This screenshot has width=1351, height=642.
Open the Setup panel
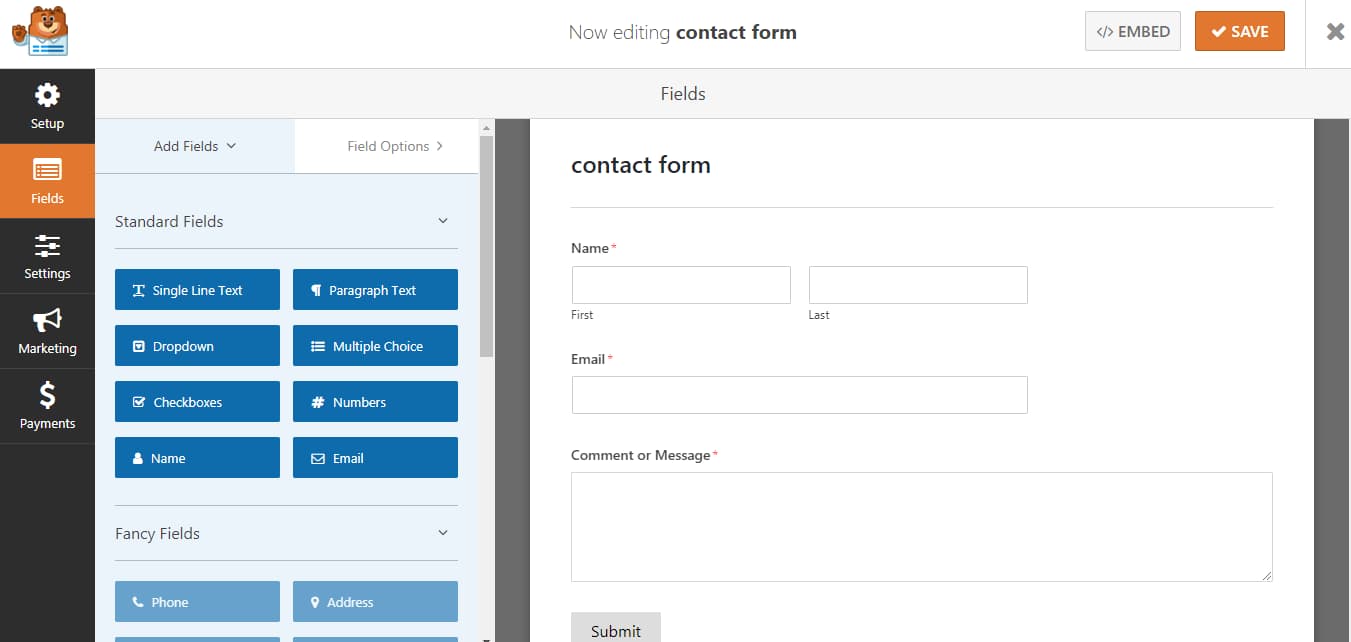[47, 106]
